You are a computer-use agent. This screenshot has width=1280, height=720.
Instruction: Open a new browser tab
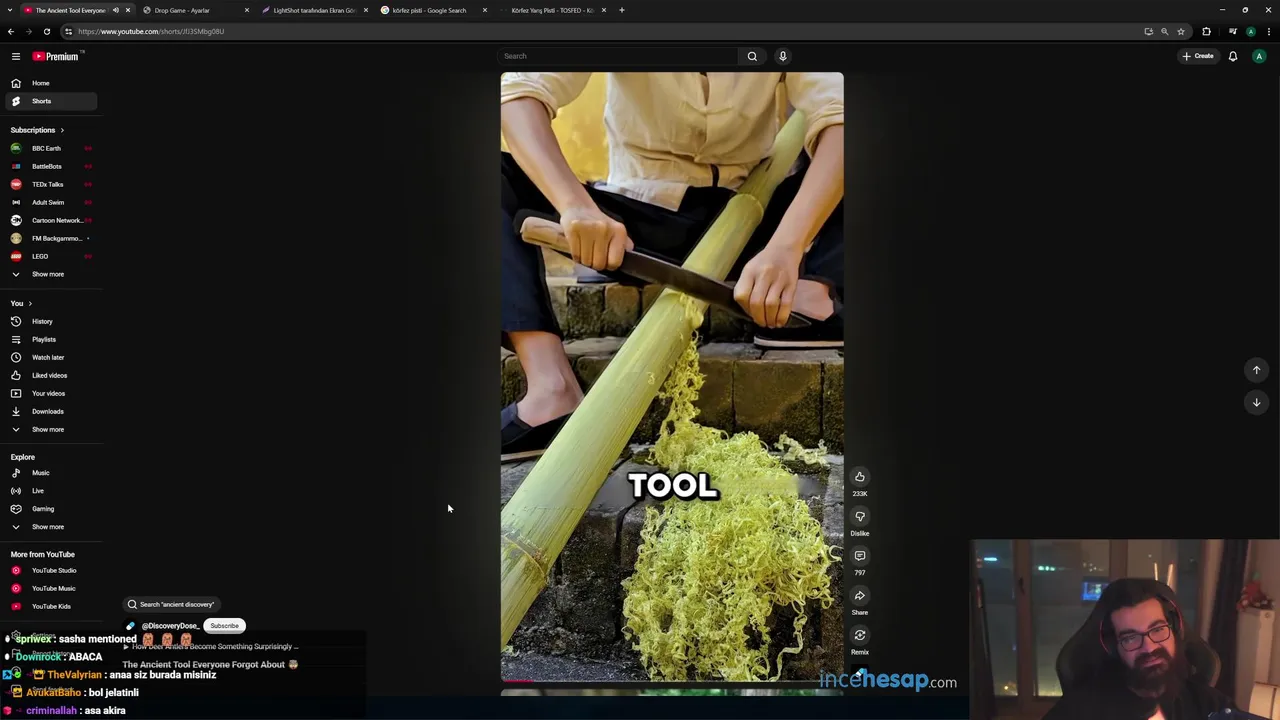(621, 10)
